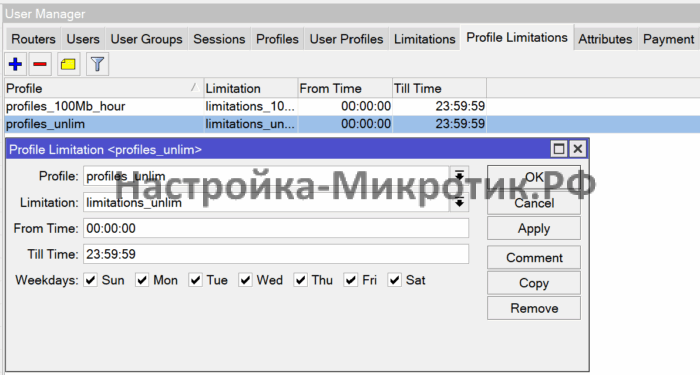
Task: Click the From Time input field
Action: pyautogui.click(x=276, y=228)
